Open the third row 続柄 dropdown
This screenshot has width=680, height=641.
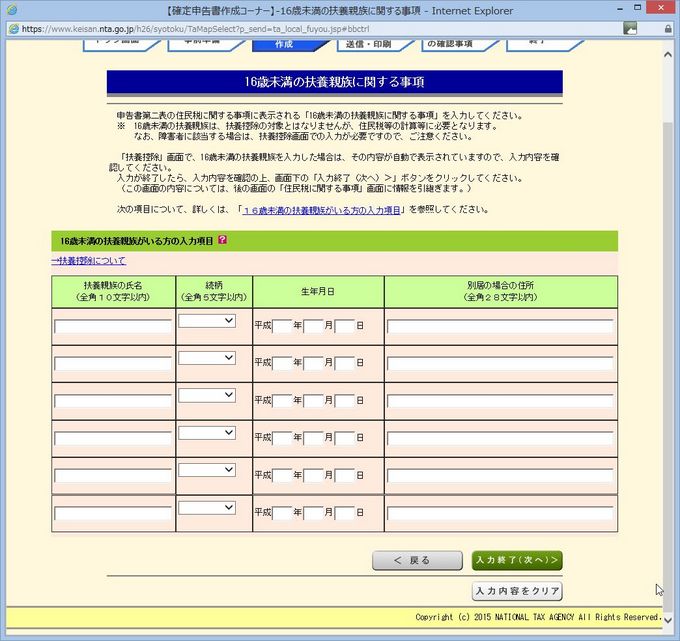tap(207, 396)
